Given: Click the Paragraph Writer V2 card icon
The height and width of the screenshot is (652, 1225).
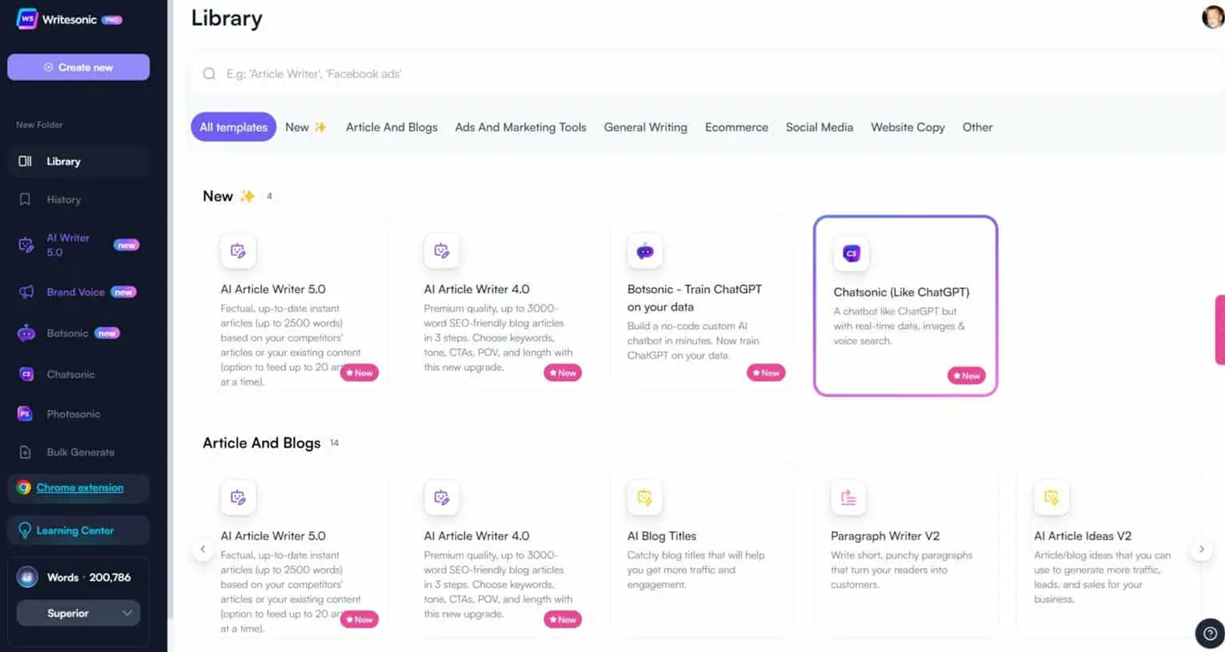Looking at the screenshot, I should tap(848, 497).
